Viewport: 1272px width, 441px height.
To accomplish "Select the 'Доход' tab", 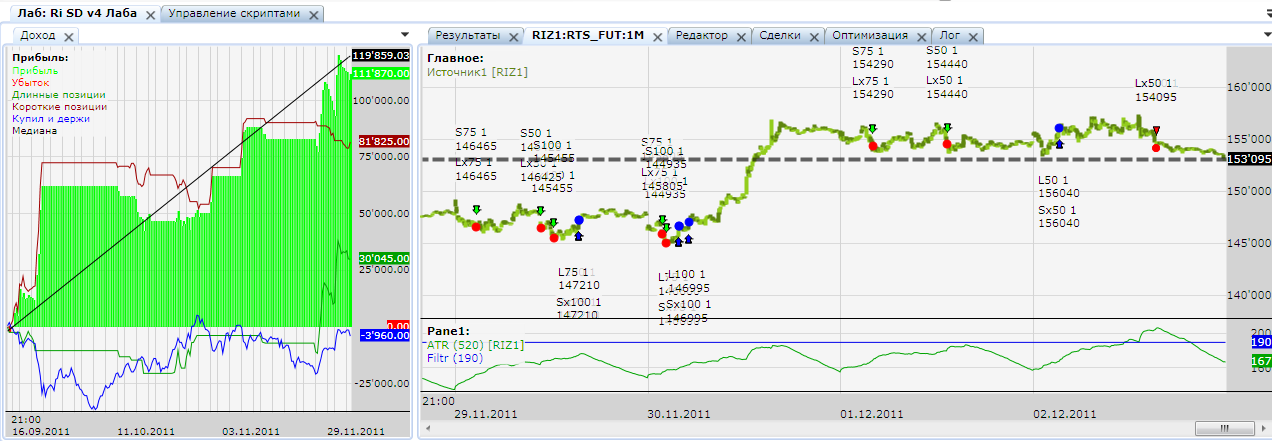I will pos(38,36).
